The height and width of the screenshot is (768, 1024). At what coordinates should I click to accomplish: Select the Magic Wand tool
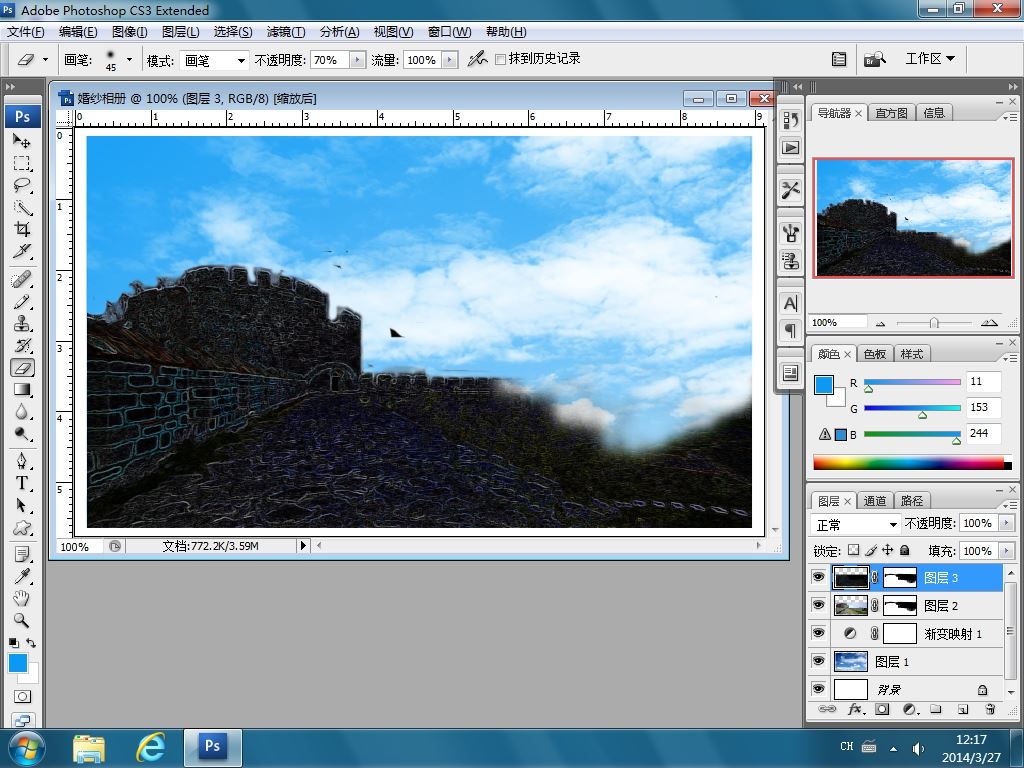pos(22,208)
